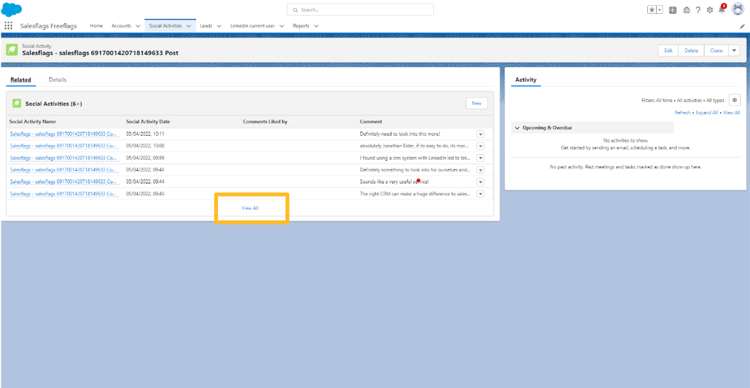
Task: Click the Comments Liked by column header
Action: coord(265,122)
